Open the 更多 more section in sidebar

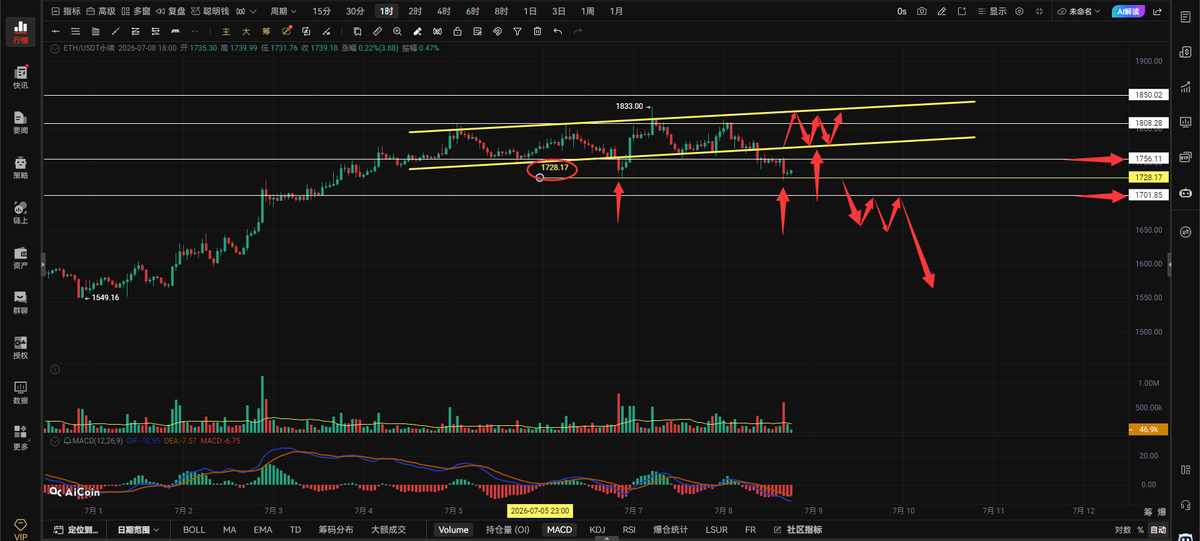point(20,437)
